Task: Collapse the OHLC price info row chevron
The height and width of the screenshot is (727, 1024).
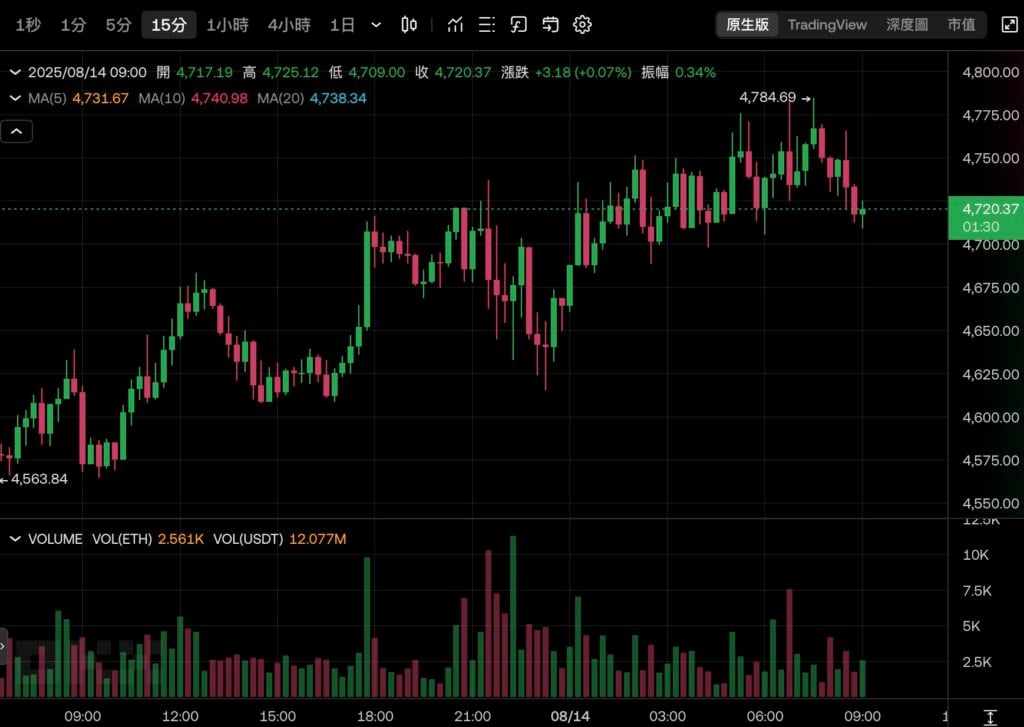Action: coord(14,72)
